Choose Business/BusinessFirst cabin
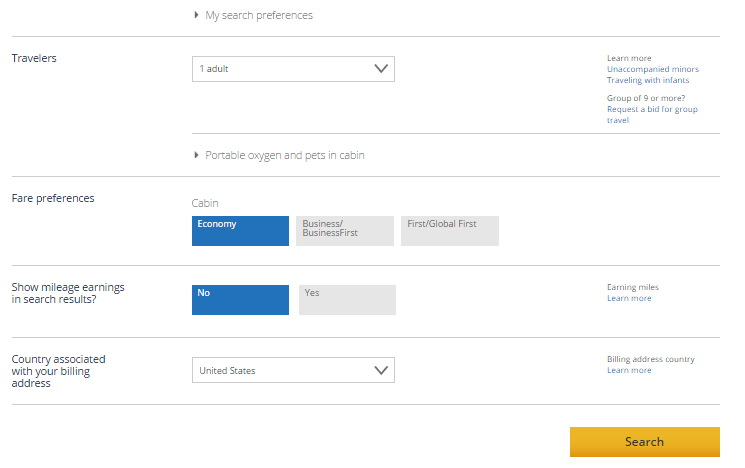The width and height of the screenshot is (745, 468). tap(345, 231)
